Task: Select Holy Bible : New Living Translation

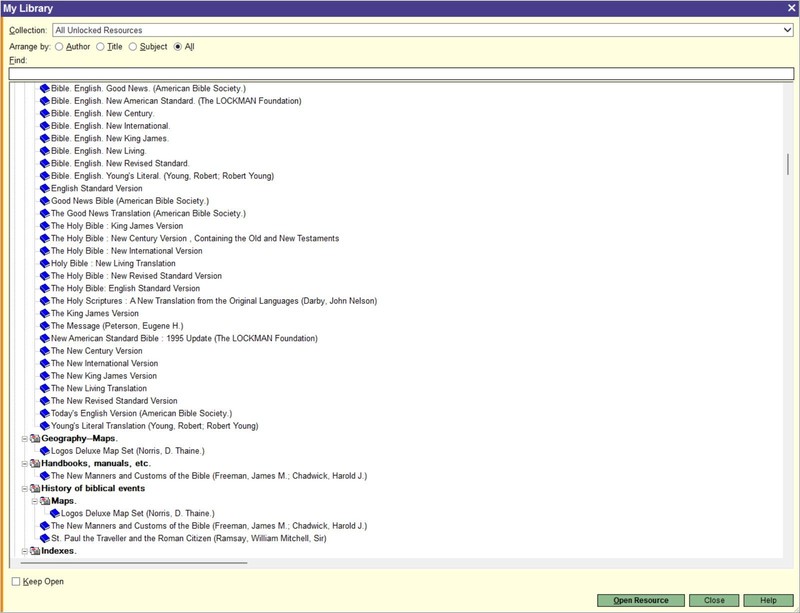Action: [113, 263]
